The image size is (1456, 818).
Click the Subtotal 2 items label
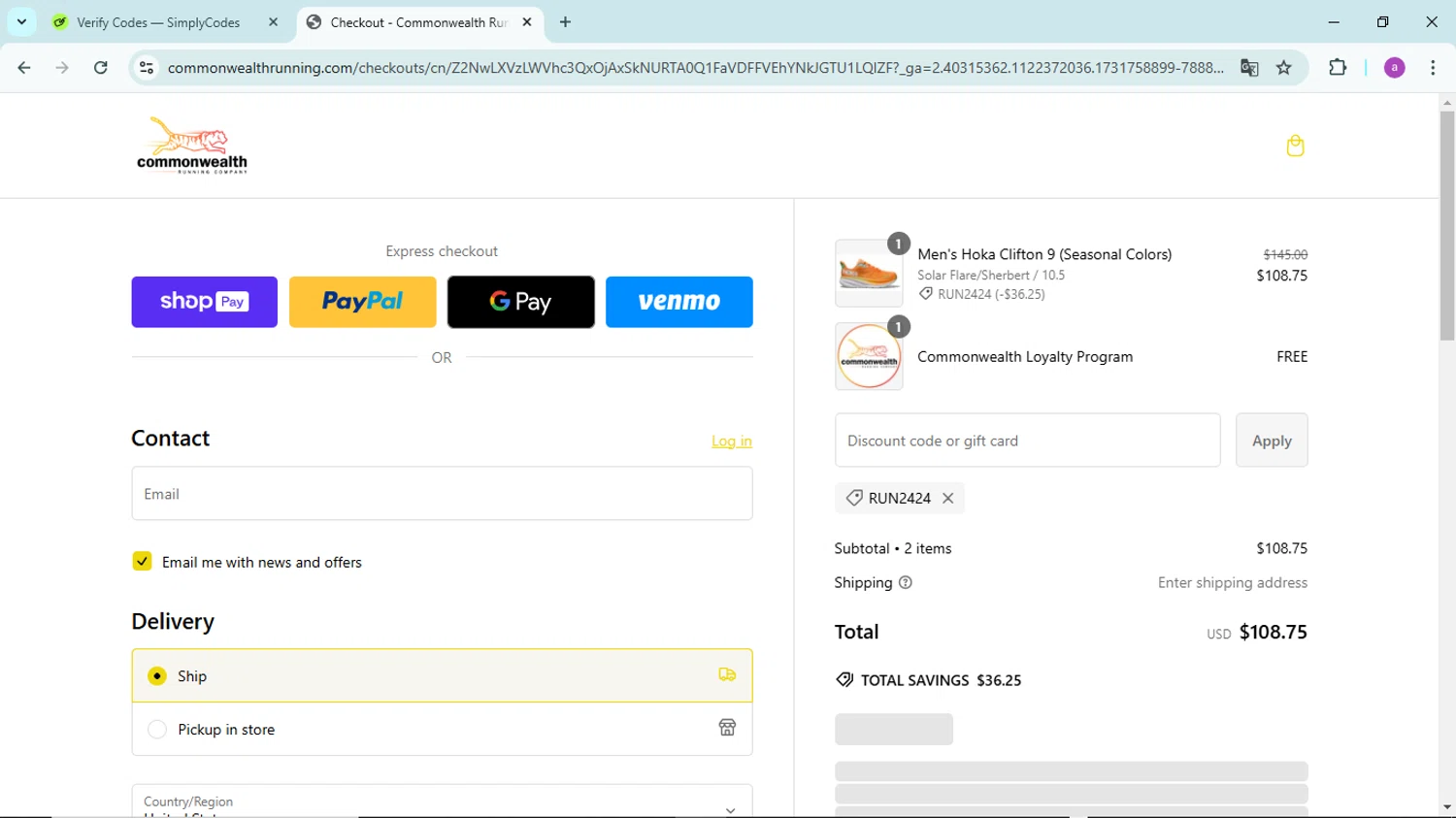pyautogui.click(x=893, y=548)
